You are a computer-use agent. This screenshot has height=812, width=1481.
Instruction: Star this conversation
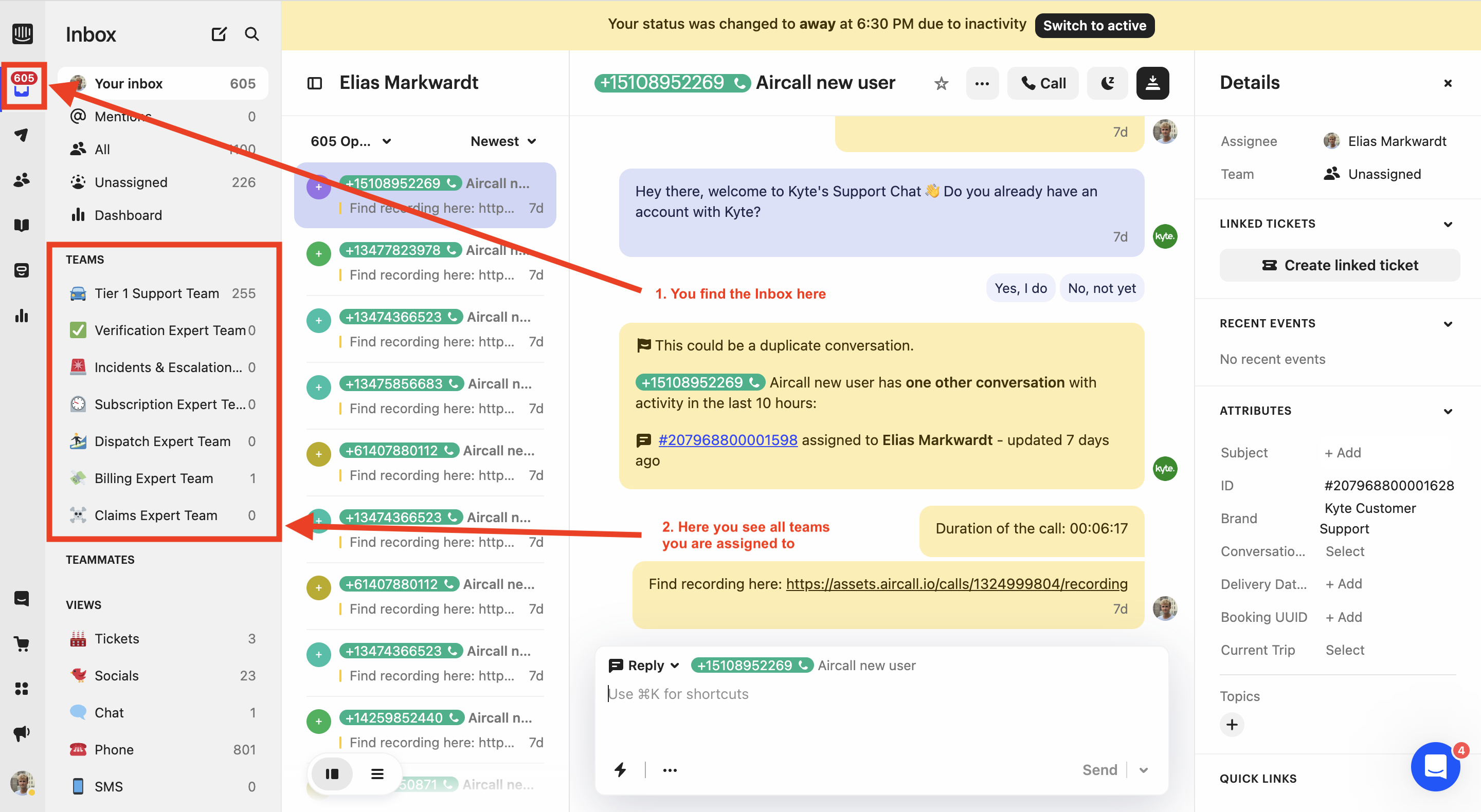point(941,84)
